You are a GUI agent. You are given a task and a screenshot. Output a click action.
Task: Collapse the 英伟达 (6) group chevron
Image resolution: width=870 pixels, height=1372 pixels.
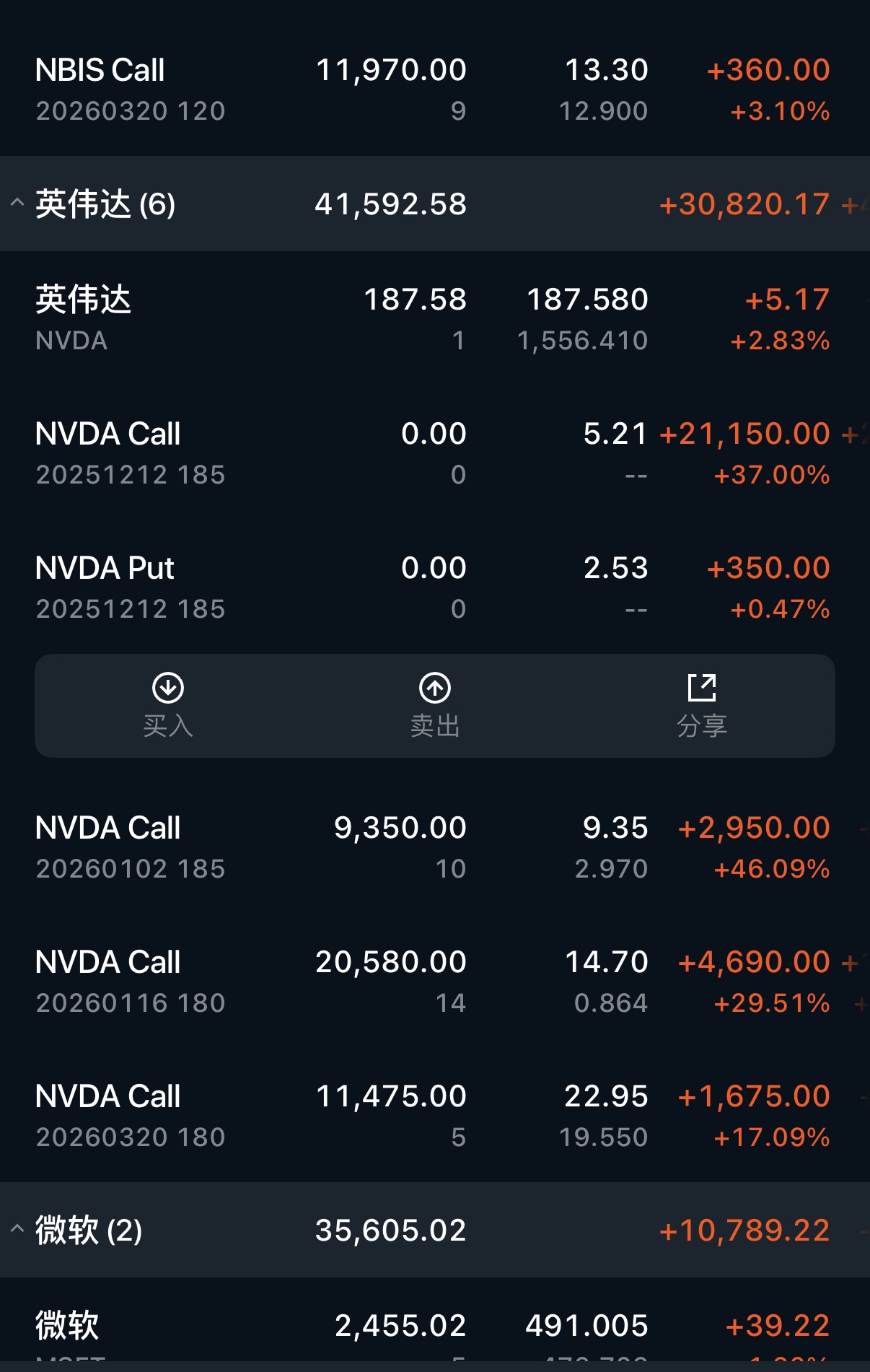click(x=17, y=204)
